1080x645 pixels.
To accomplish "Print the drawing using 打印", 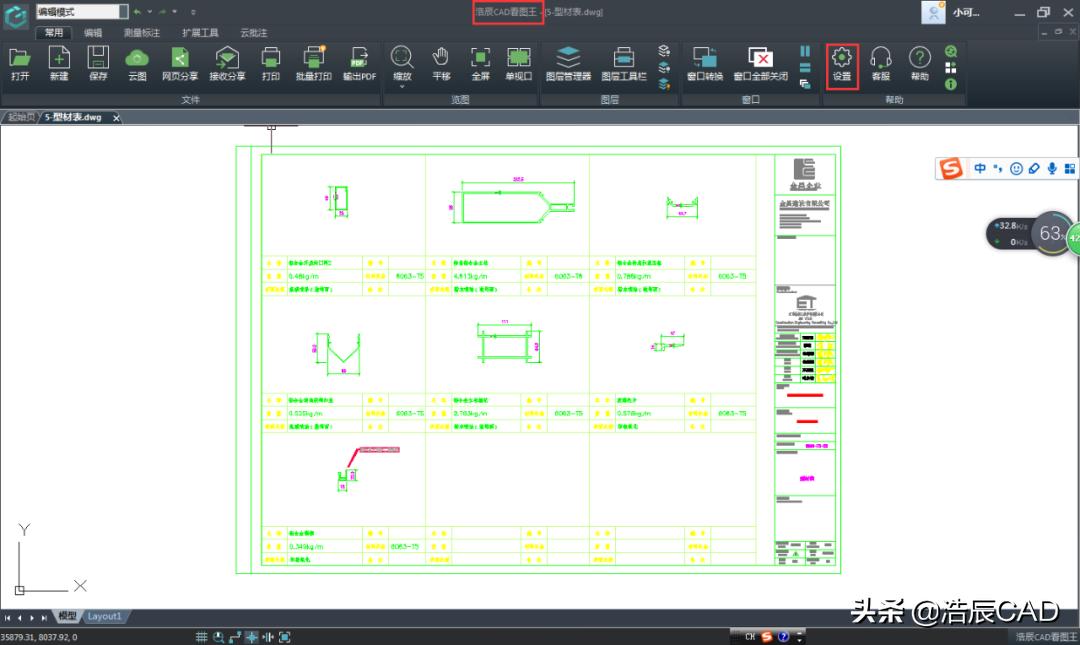I will point(271,64).
